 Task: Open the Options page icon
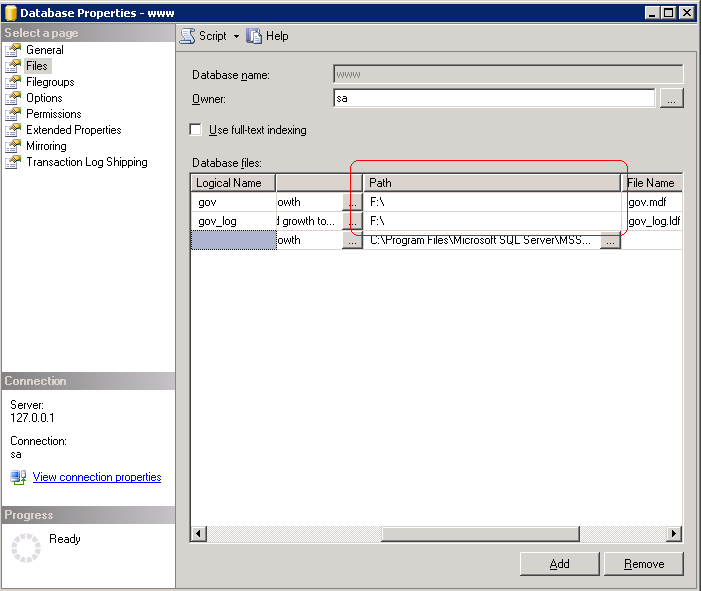click(x=13, y=98)
